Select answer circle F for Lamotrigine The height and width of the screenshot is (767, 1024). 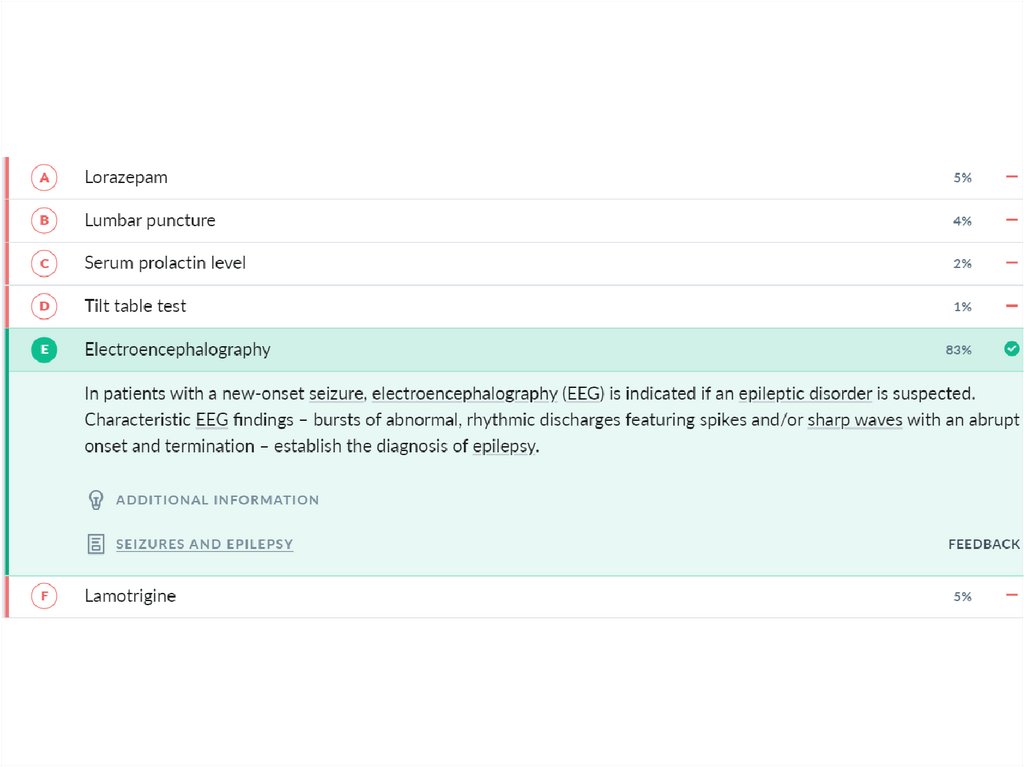pos(44,597)
